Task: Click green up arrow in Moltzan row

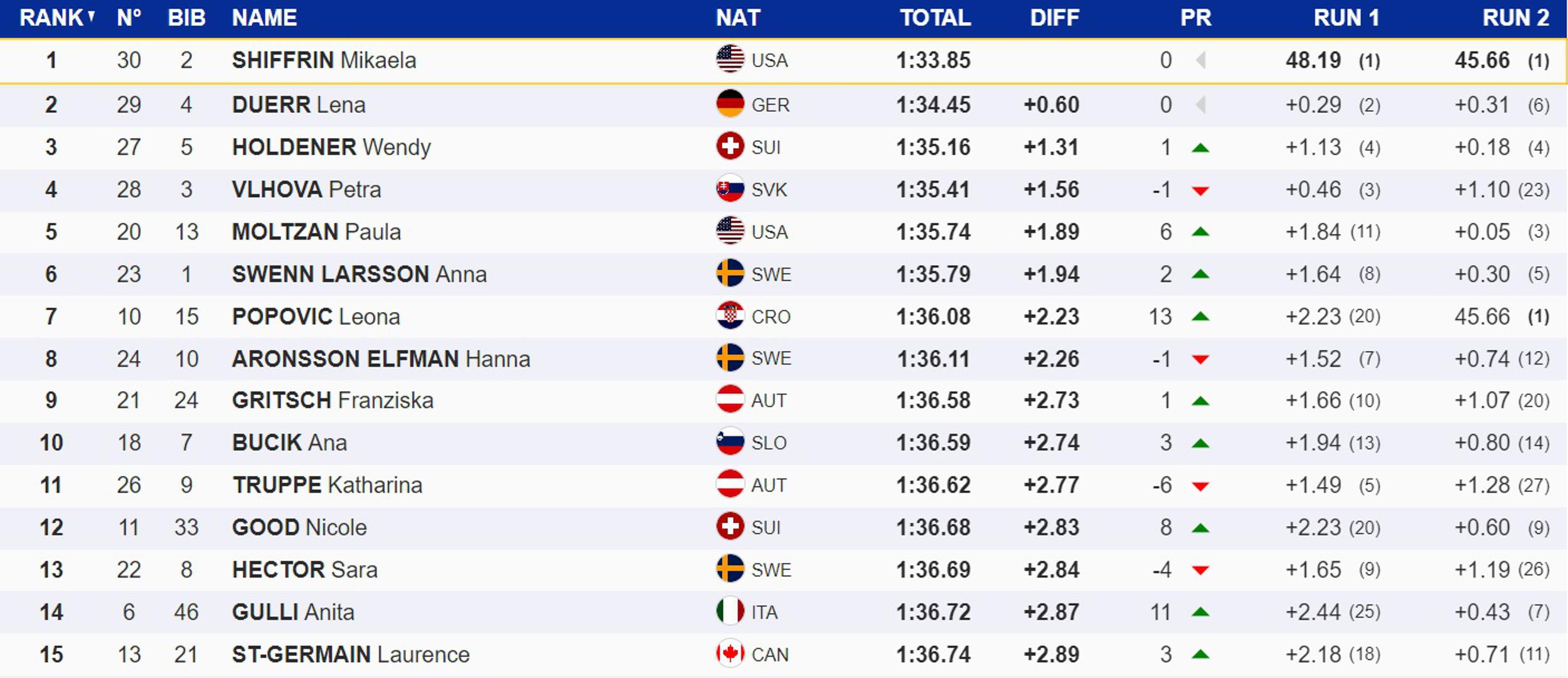Action: (x=1200, y=232)
